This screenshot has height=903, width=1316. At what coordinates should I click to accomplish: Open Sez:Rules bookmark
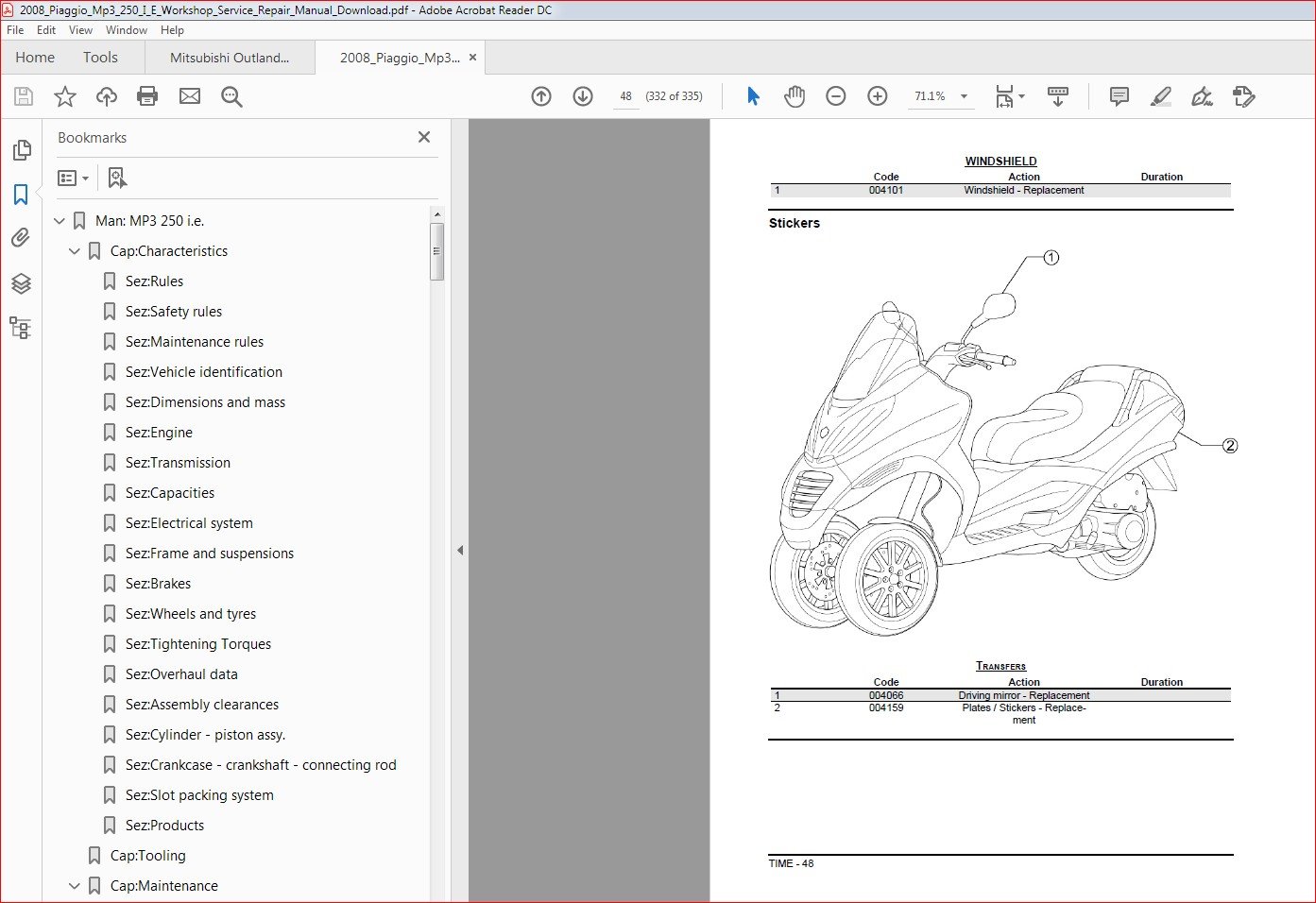pos(155,281)
